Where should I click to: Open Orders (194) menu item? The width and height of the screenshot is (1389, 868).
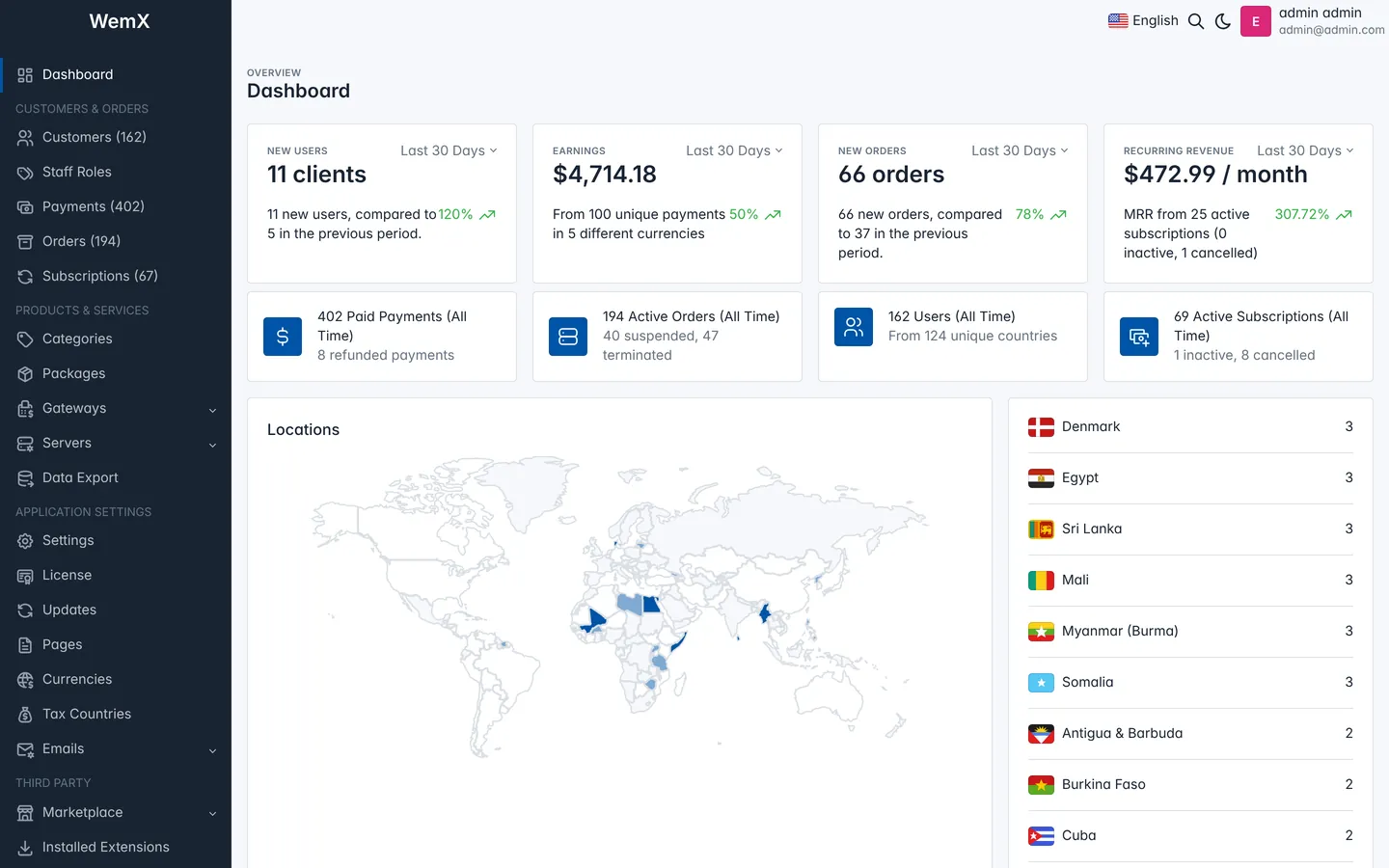(x=116, y=242)
